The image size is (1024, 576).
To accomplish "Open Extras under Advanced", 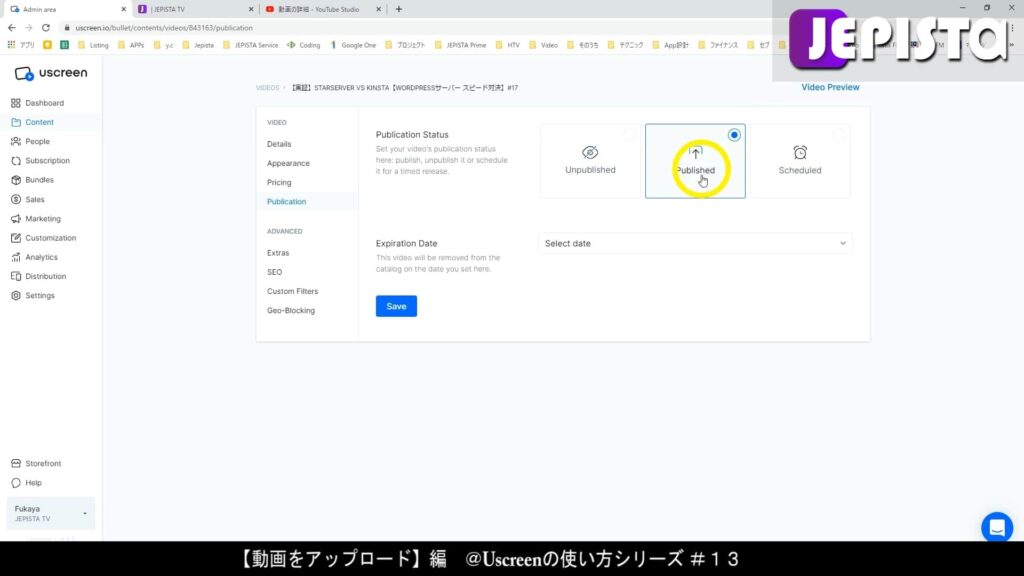I will tap(278, 253).
